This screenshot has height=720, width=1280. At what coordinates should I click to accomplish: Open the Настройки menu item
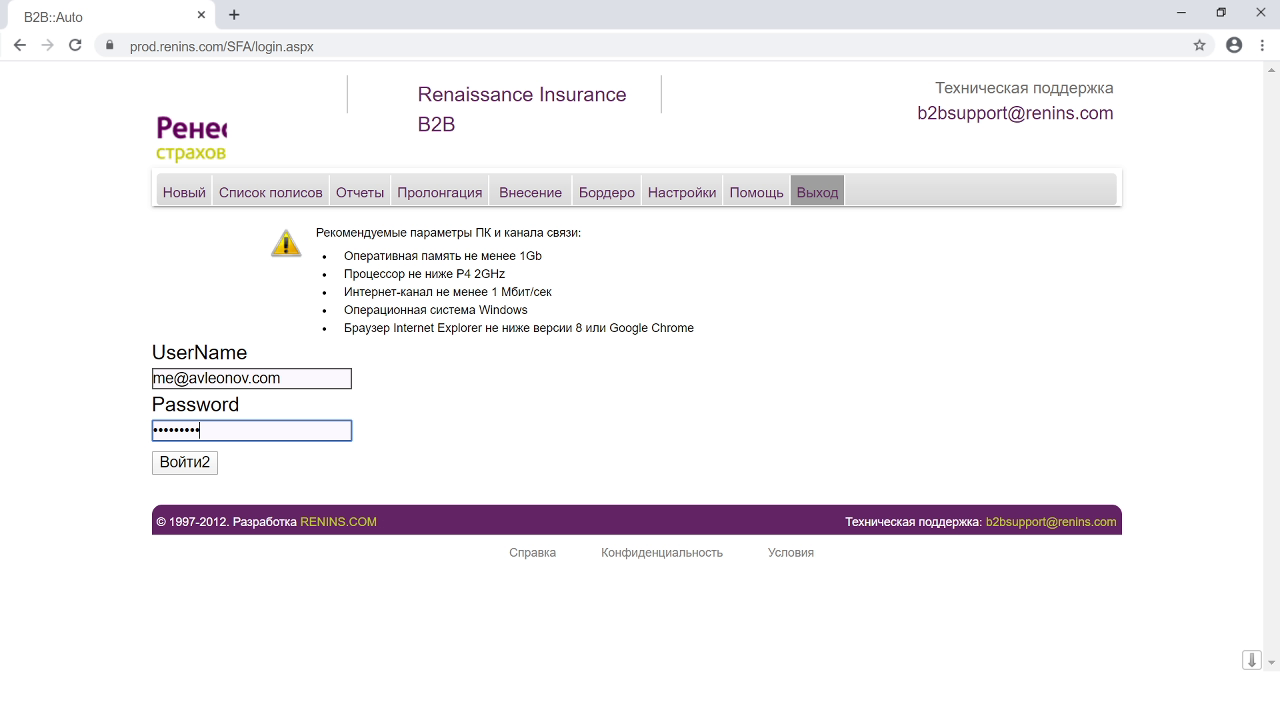pos(682,192)
